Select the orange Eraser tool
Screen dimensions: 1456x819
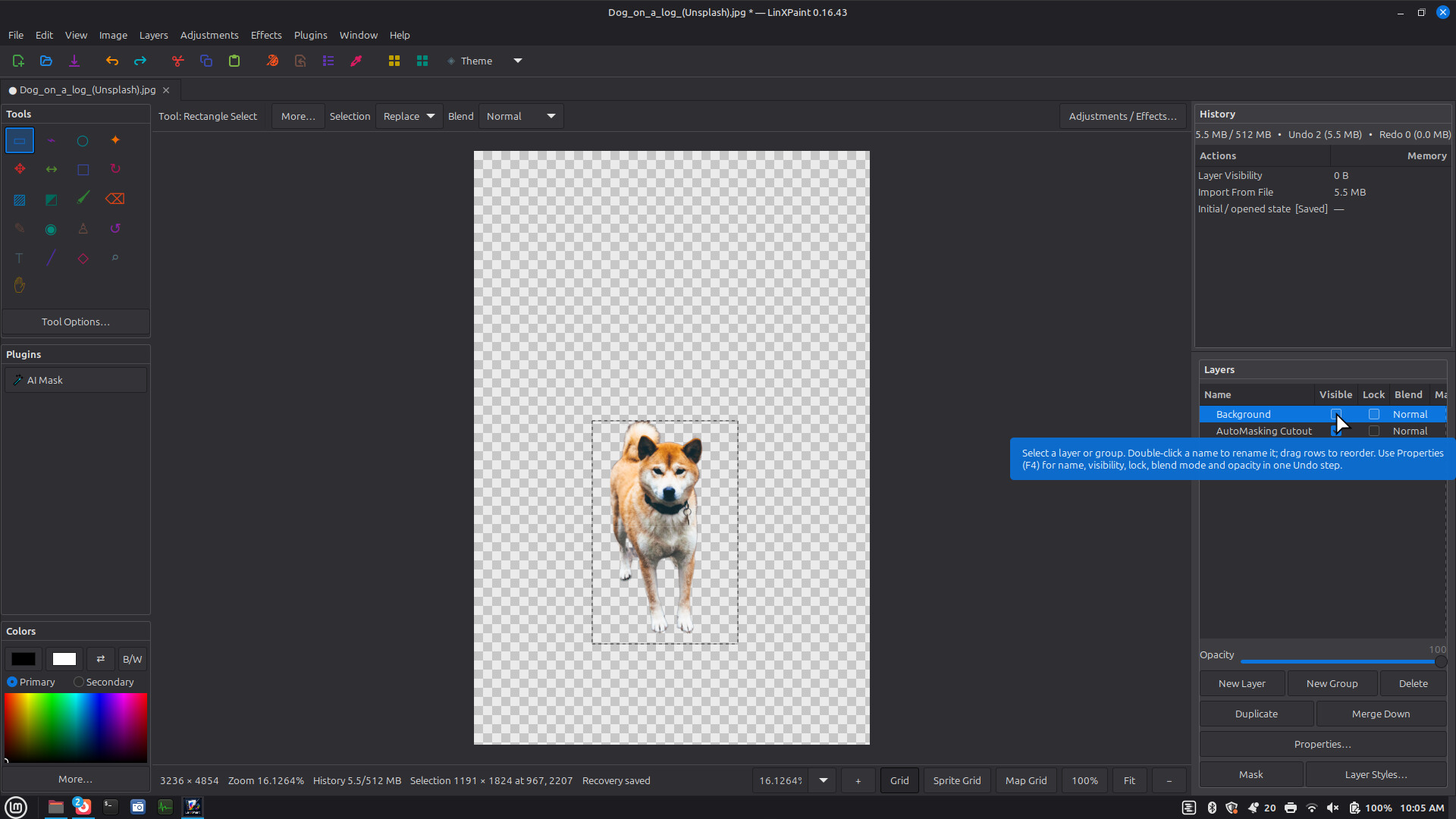tap(115, 199)
